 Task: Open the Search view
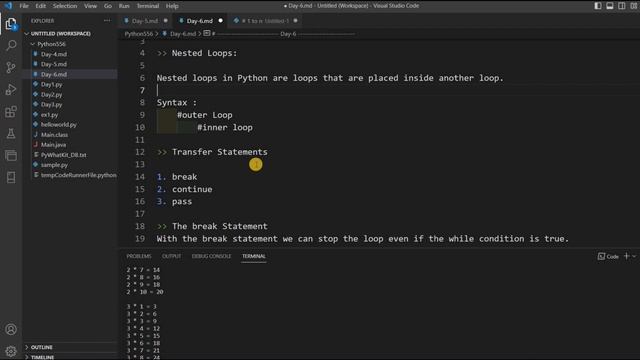coord(11,45)
